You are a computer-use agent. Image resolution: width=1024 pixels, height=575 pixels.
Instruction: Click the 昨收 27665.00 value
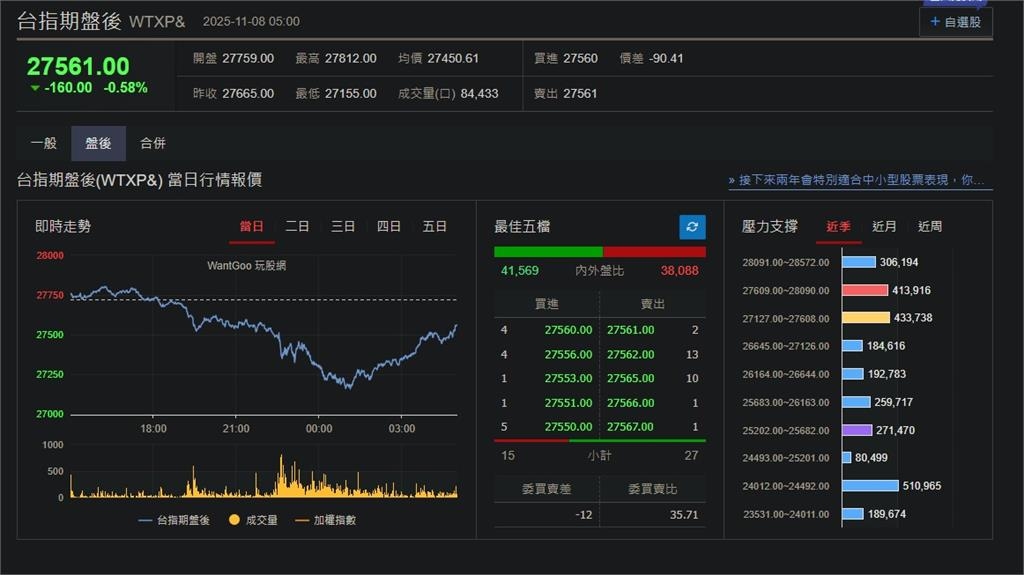(248, 93)
